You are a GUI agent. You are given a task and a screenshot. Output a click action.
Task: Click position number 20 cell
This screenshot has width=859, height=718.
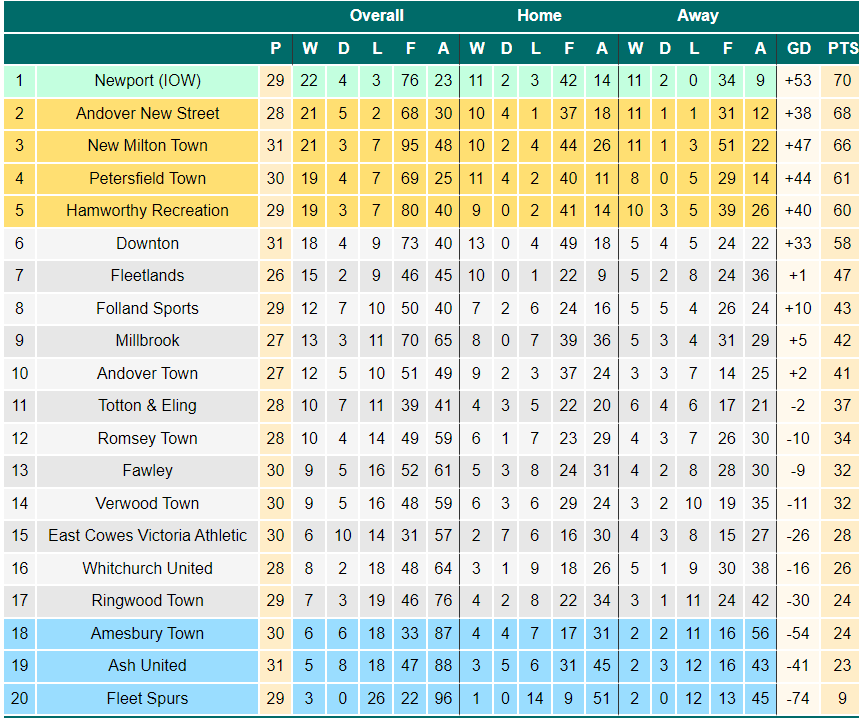click(19, 698)
